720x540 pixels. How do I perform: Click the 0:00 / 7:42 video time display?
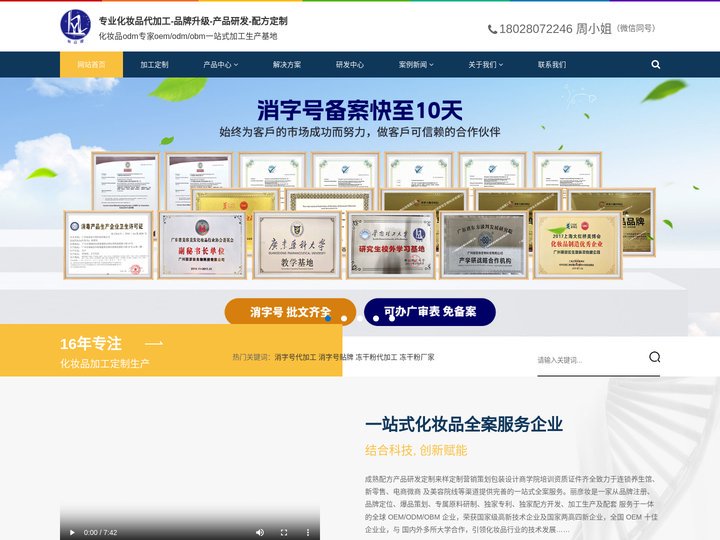[100, 533]
